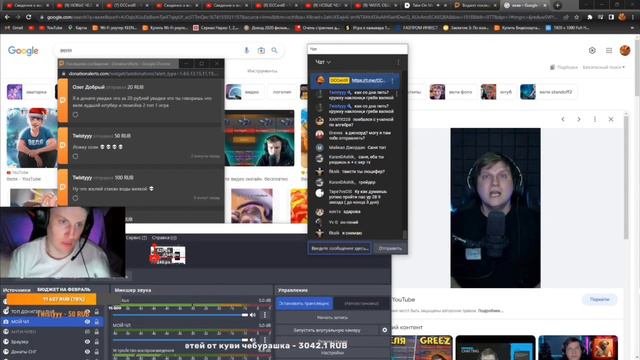Start voice search with the Google microphone icon

coord(247,50)
